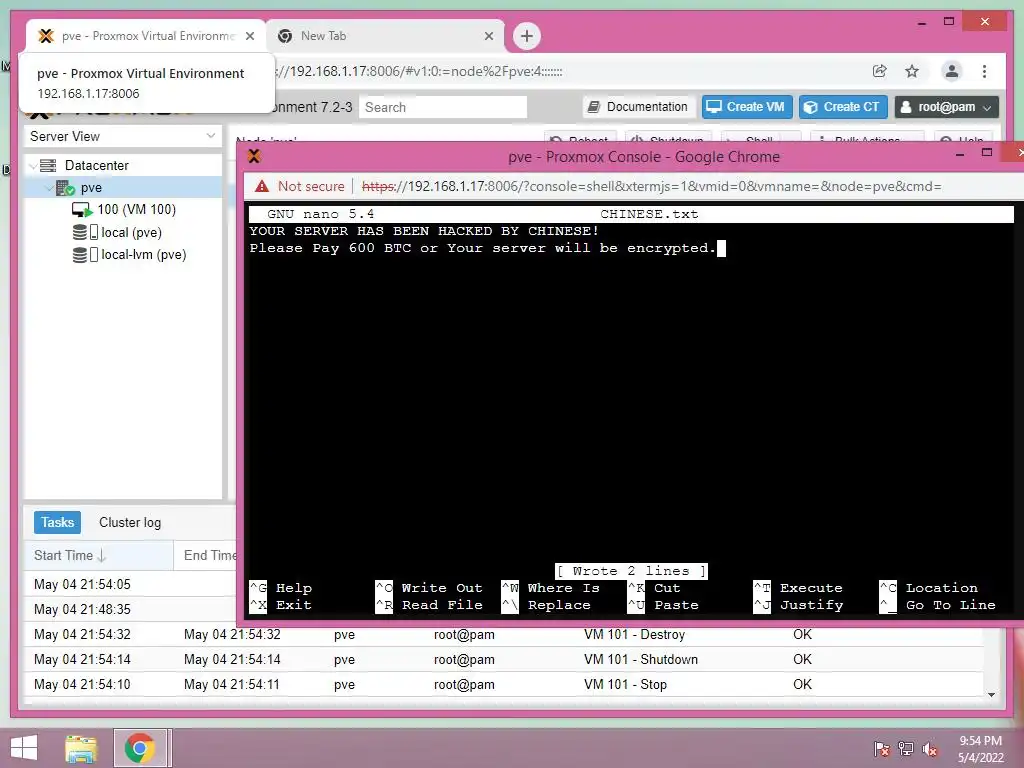Image resolution: width=1024 pixels, height=768 pixels.
Task: Close the New Tab browser tab
Action: tap(488, 36)
